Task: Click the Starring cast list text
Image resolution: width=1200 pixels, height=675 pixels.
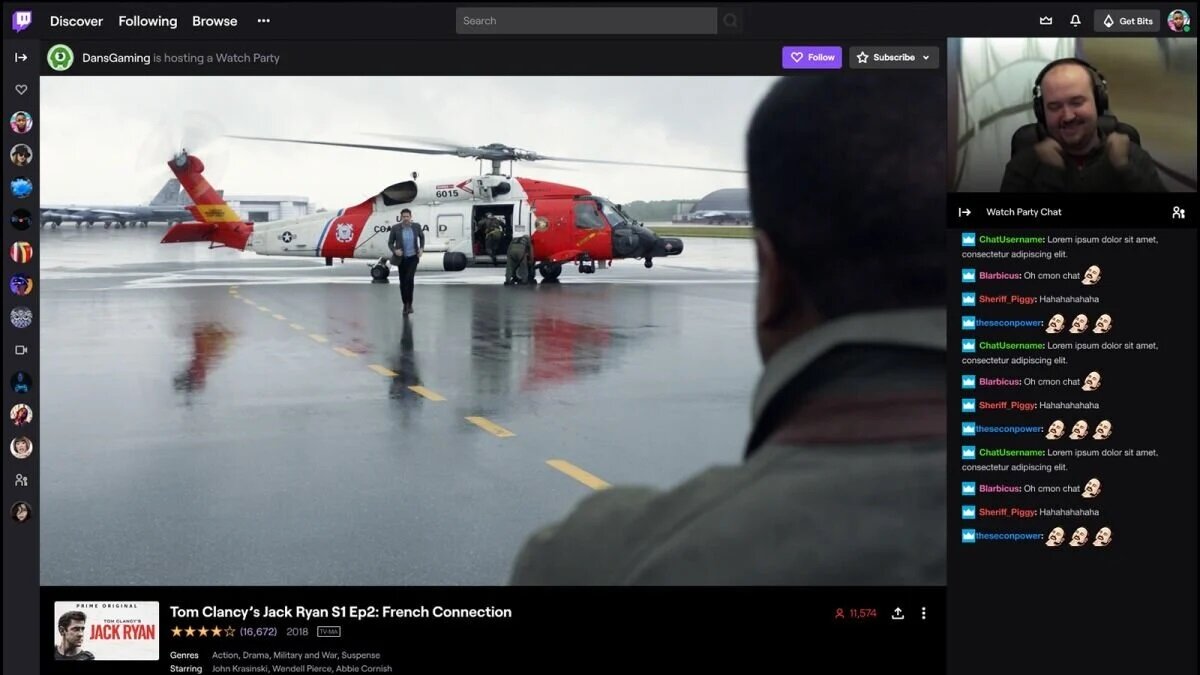Action: pos(281,669)
